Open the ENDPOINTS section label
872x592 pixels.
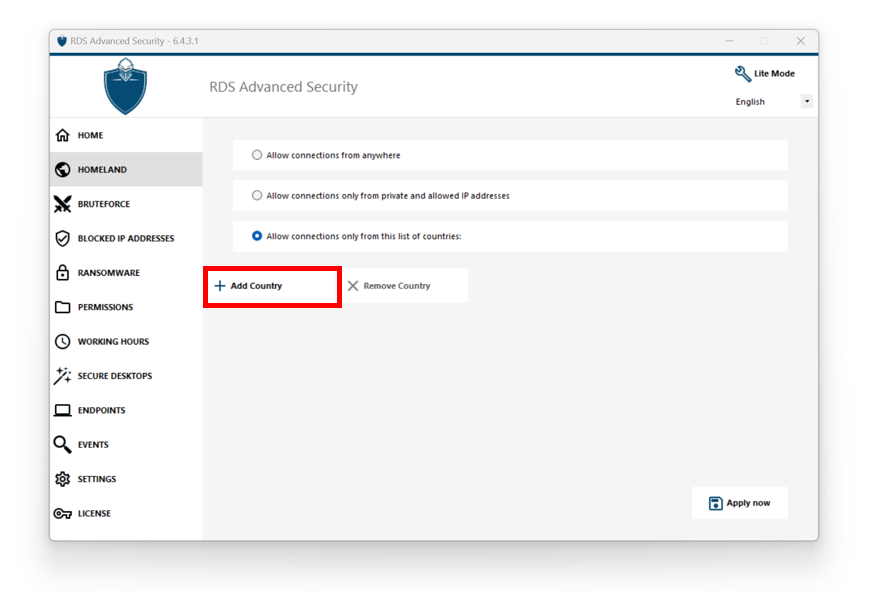101,411
